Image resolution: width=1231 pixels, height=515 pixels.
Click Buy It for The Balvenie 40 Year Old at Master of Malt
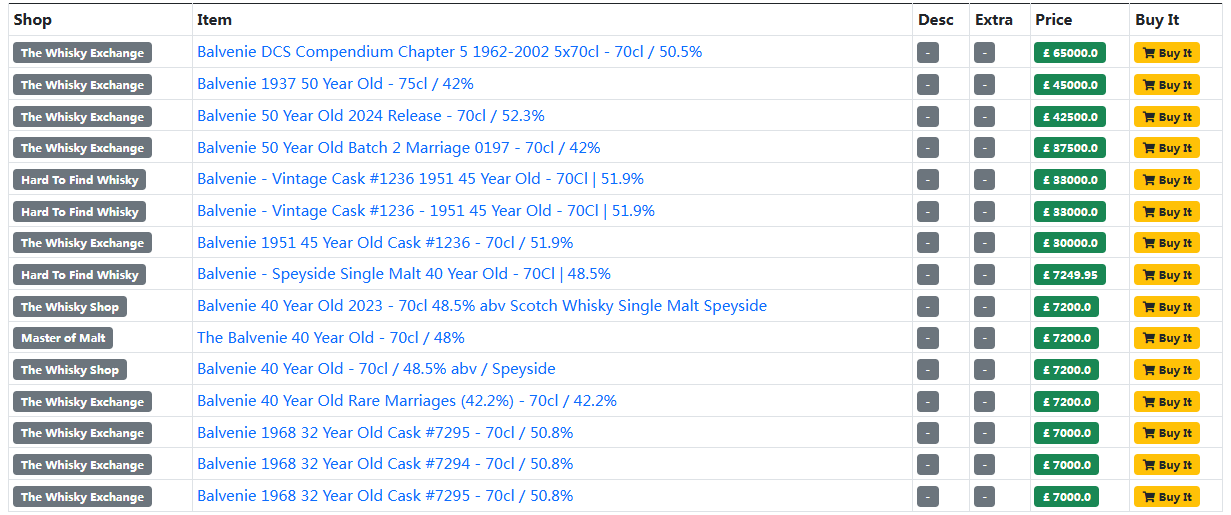pos(1166,338)
